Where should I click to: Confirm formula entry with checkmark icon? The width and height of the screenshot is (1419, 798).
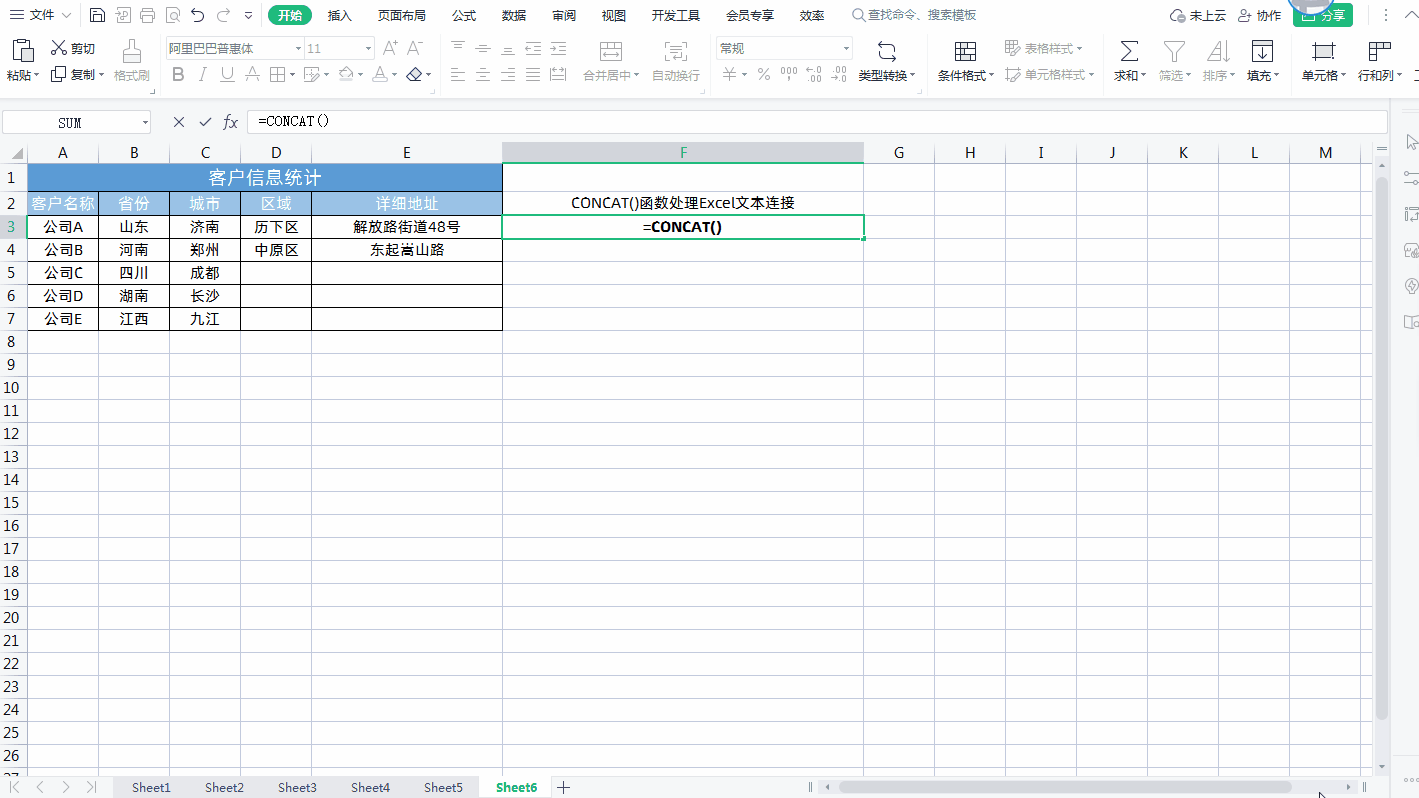(x=205, y=122)
